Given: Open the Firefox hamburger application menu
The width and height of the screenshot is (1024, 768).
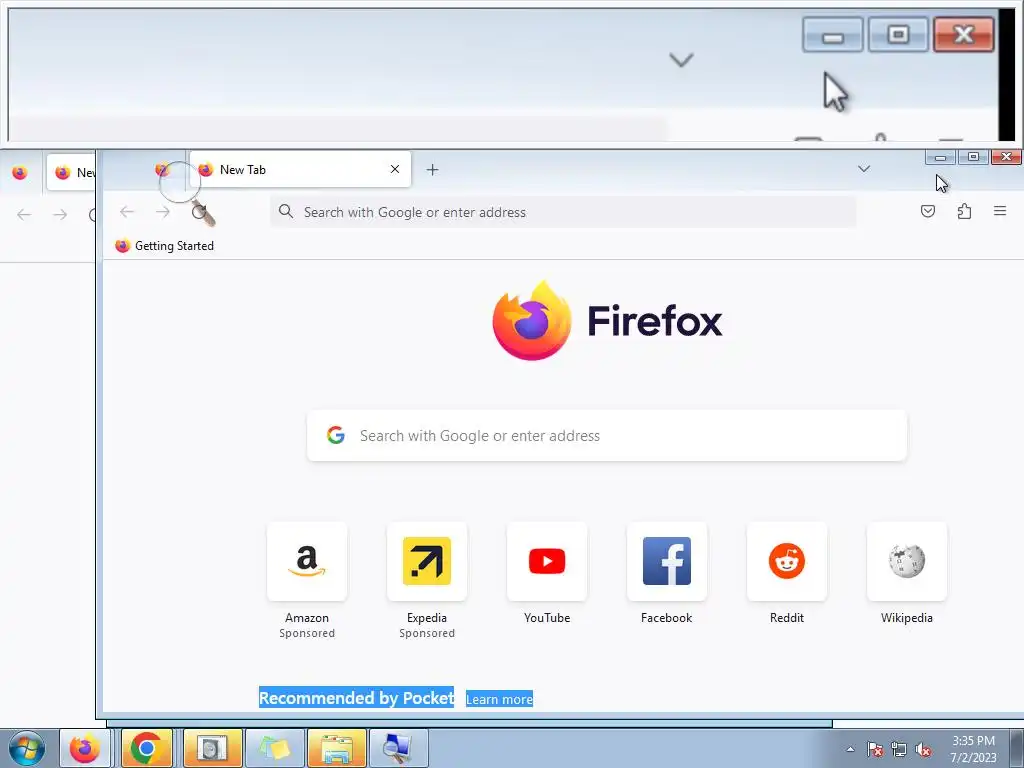Looking at the screenshot, I should pos(1000,211).
